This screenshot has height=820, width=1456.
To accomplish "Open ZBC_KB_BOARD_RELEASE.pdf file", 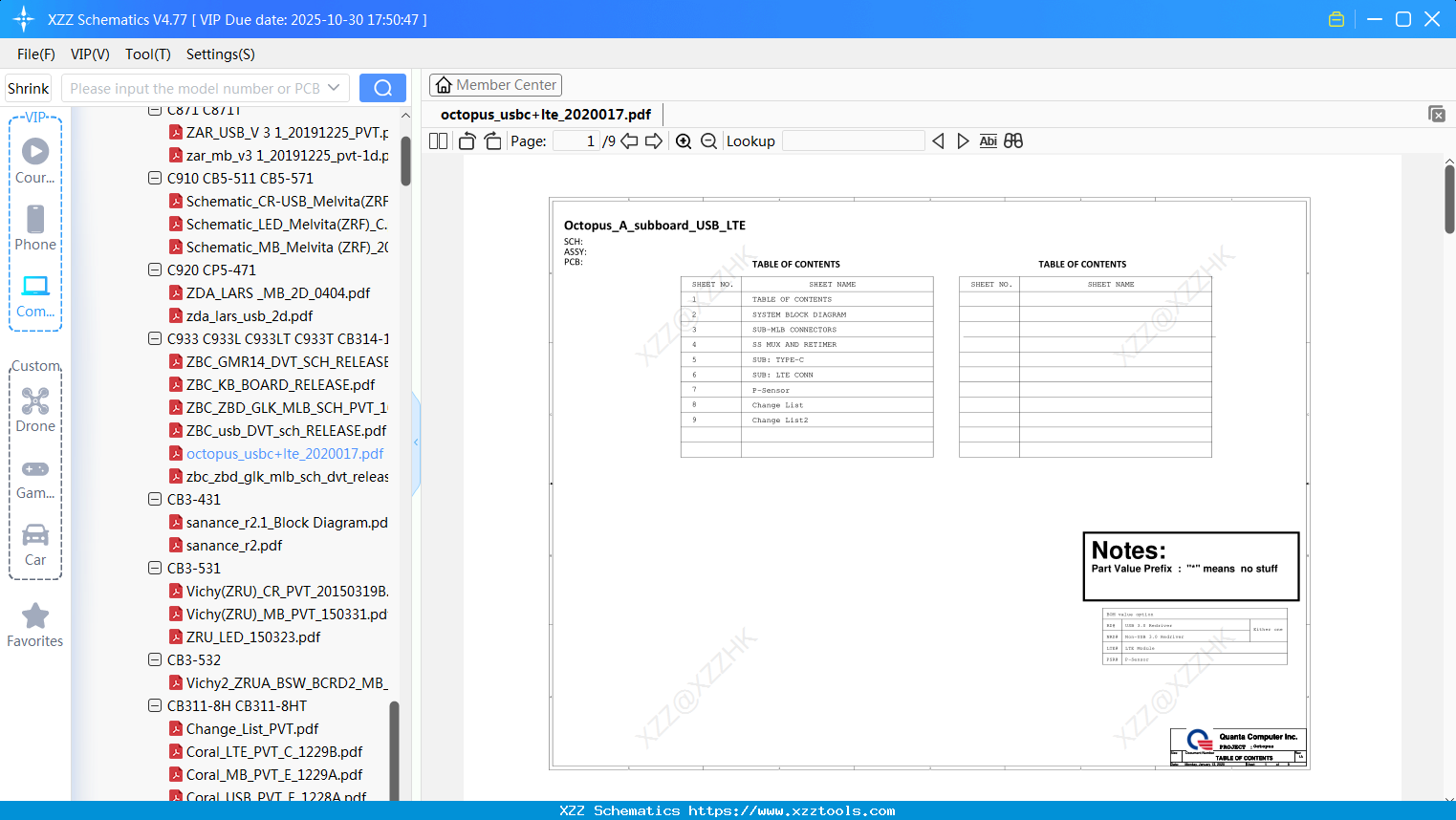I will click(281, 384).
